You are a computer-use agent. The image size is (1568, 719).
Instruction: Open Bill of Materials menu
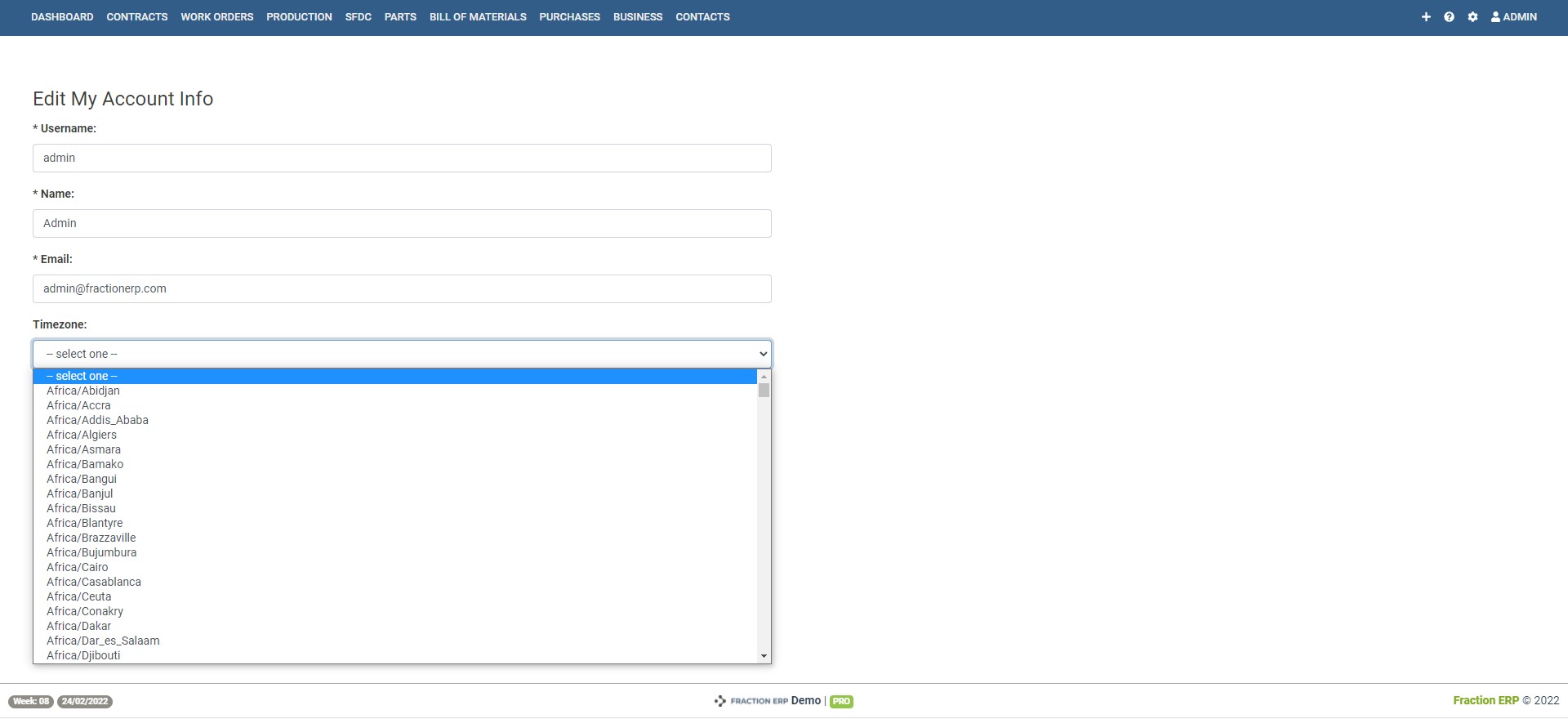pos(478,17)
